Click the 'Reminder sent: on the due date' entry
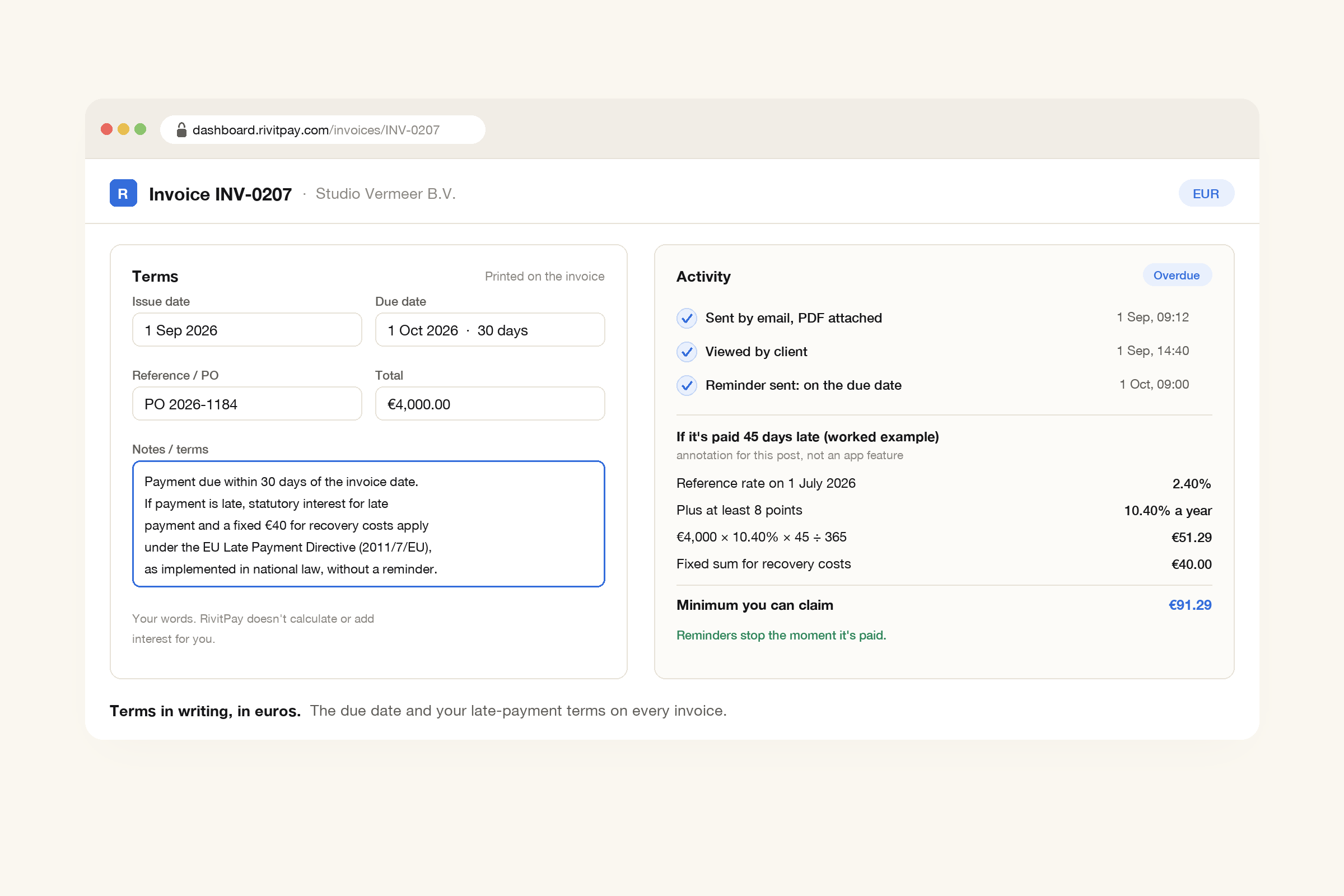This screenshot has height=896, width=1344. 804,386
